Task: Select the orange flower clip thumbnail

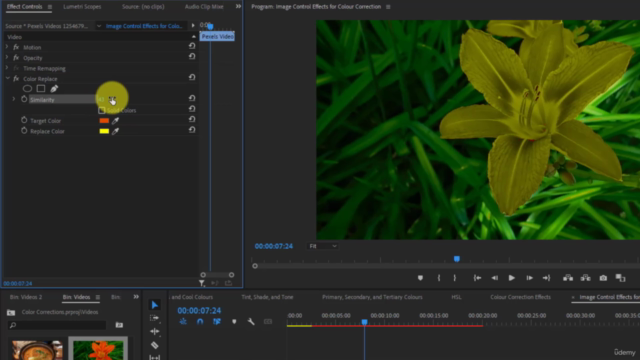Action: point(98,350)
